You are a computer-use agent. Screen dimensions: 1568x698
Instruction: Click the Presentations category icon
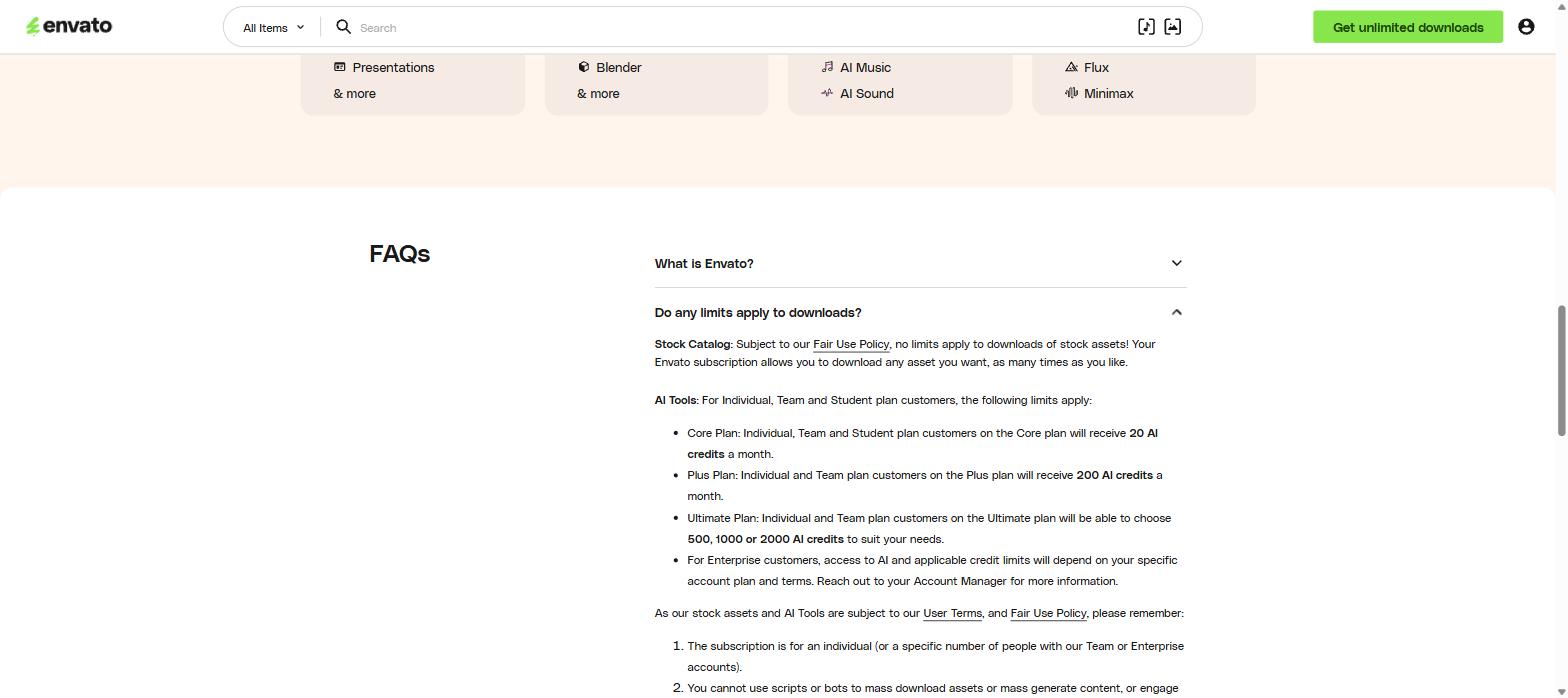click(x=340, y=67)
